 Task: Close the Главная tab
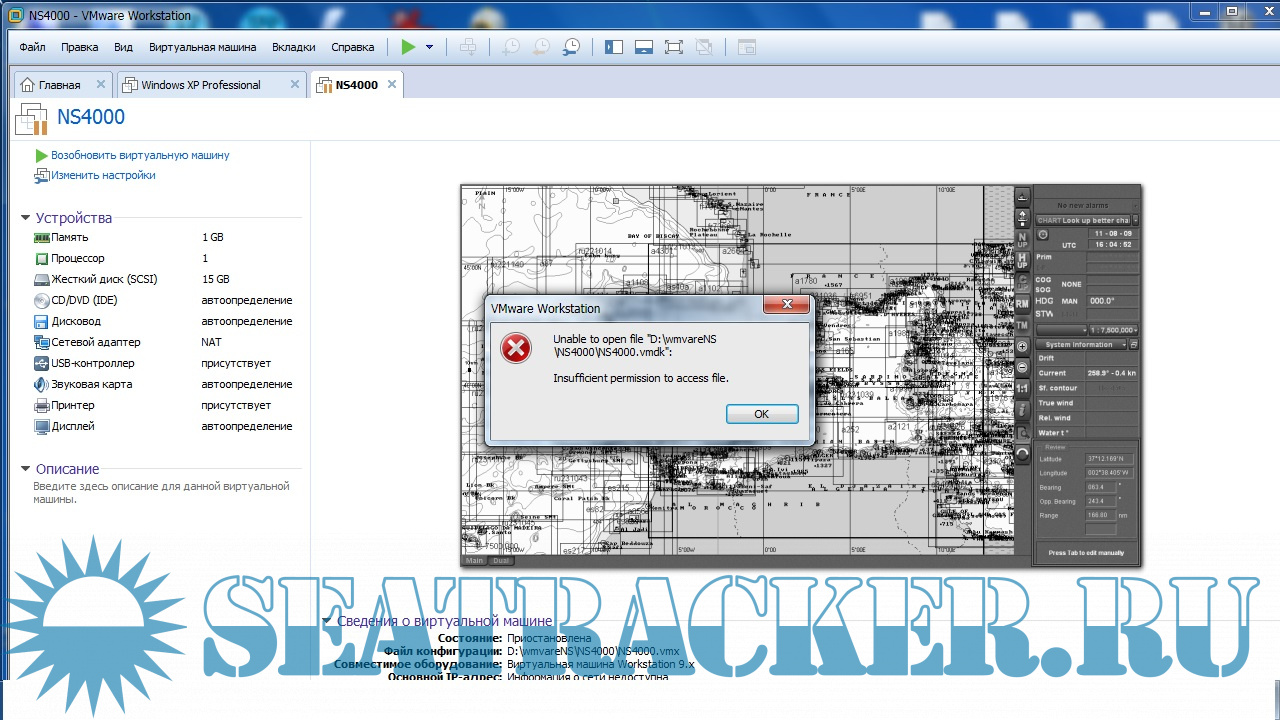pyautogui.click(x=100, y=85)
